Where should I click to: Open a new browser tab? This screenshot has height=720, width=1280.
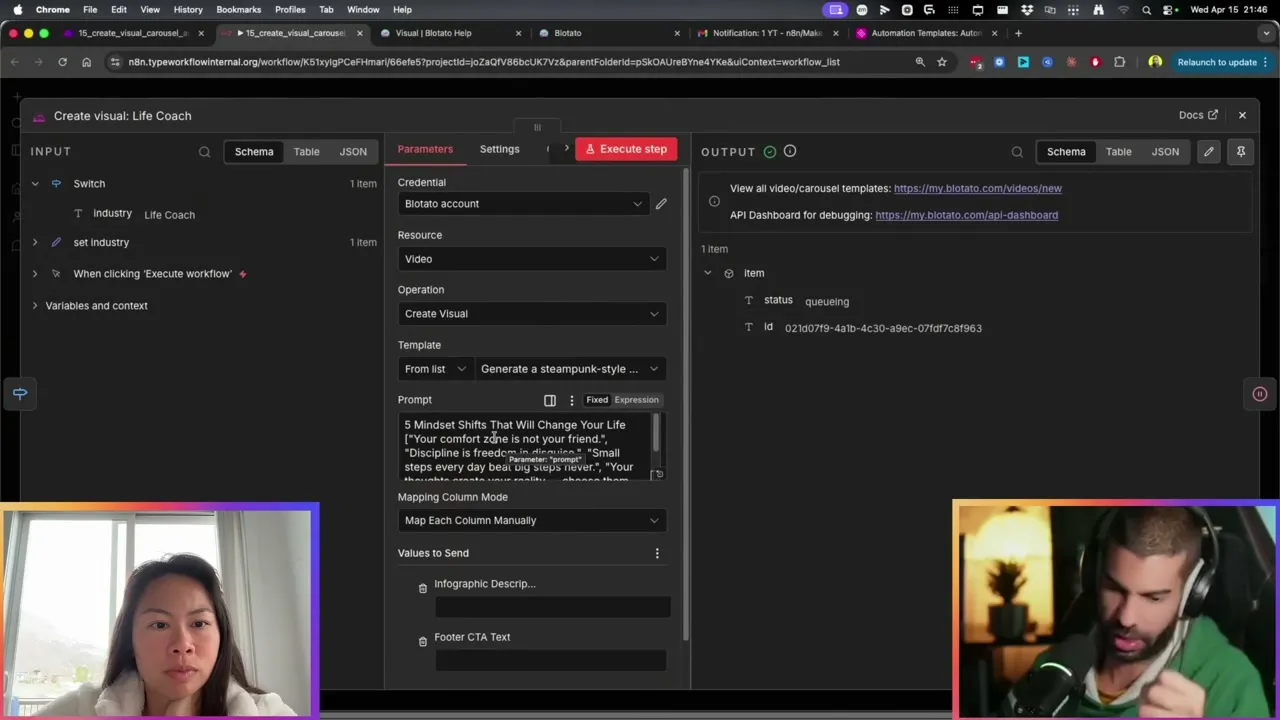1018,33
